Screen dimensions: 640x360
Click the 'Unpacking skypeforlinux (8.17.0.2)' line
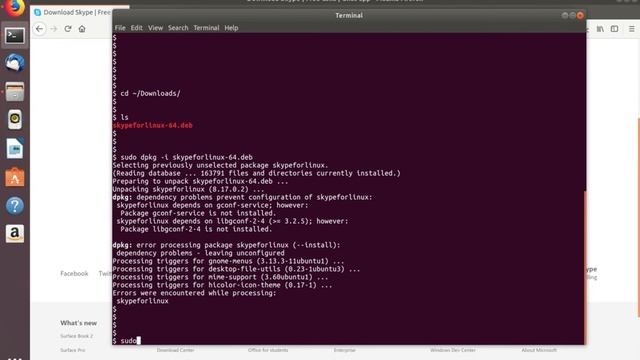point(188,189)
